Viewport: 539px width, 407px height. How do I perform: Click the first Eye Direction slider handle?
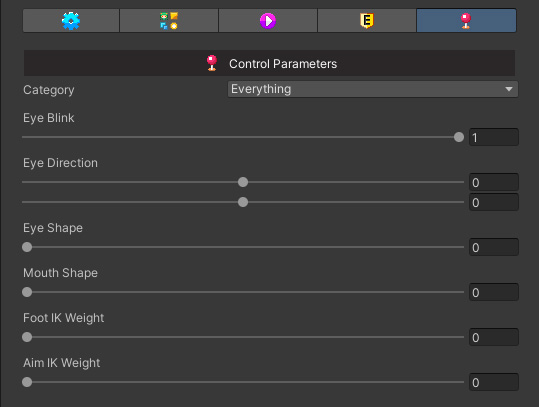coord(243,182)
